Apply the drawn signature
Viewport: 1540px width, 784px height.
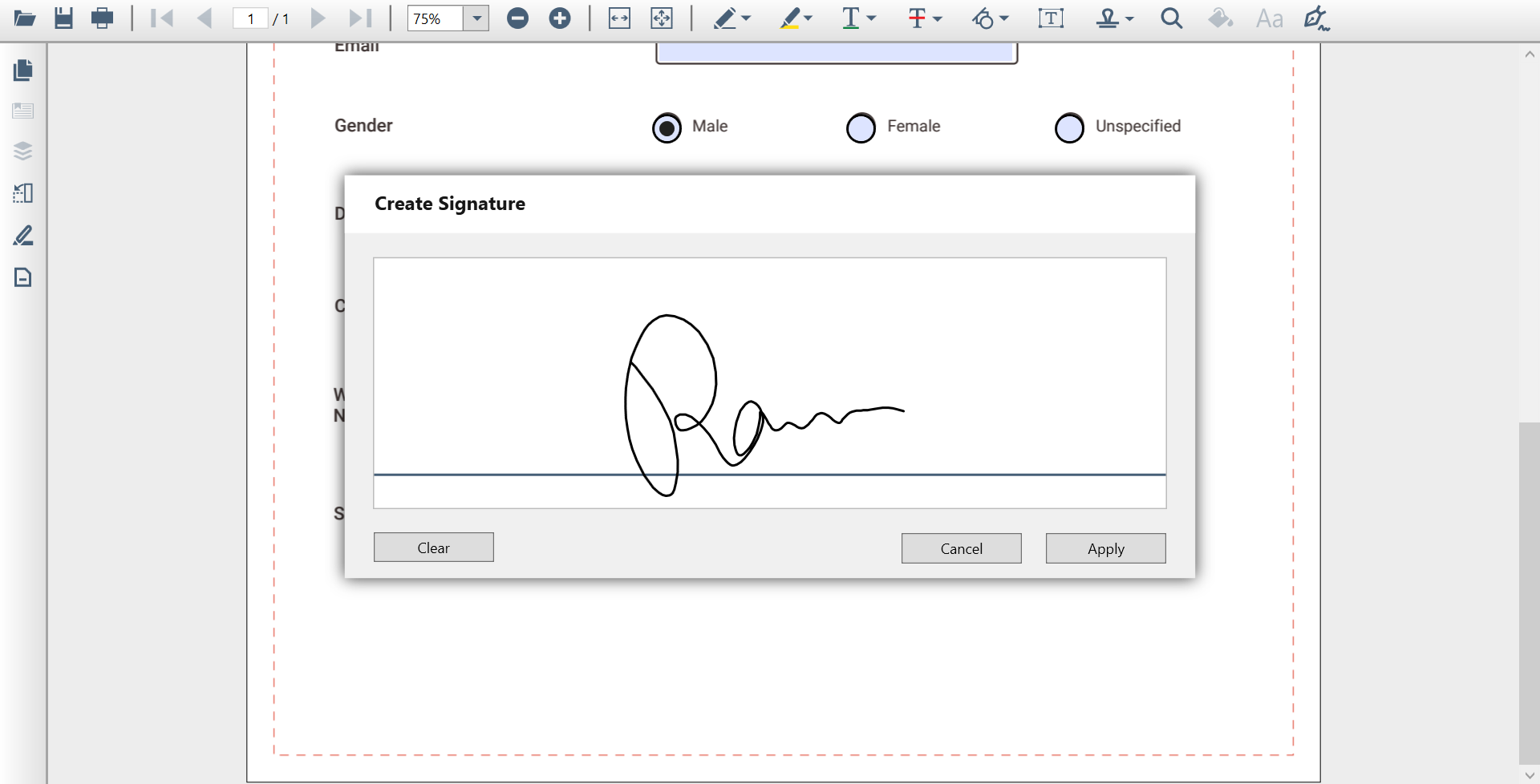[x=1106, y=548]
